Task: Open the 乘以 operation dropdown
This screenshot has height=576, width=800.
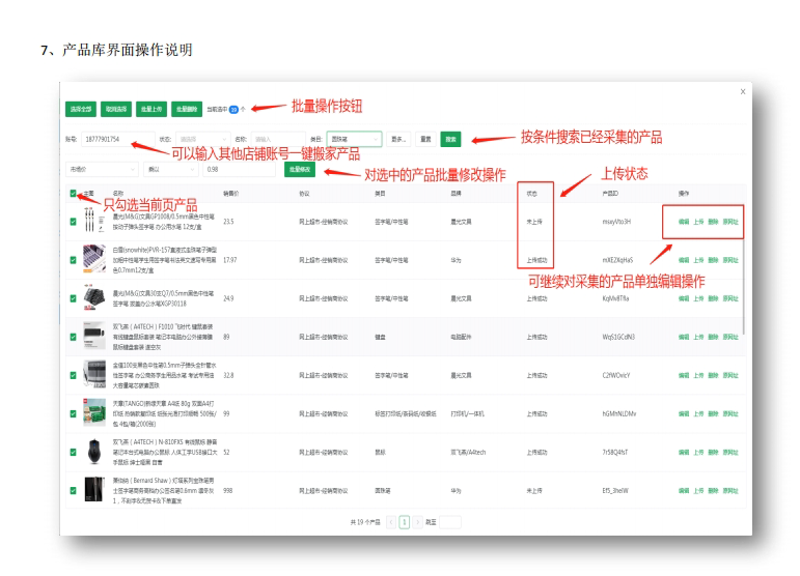Action: [x=171, y=169]
